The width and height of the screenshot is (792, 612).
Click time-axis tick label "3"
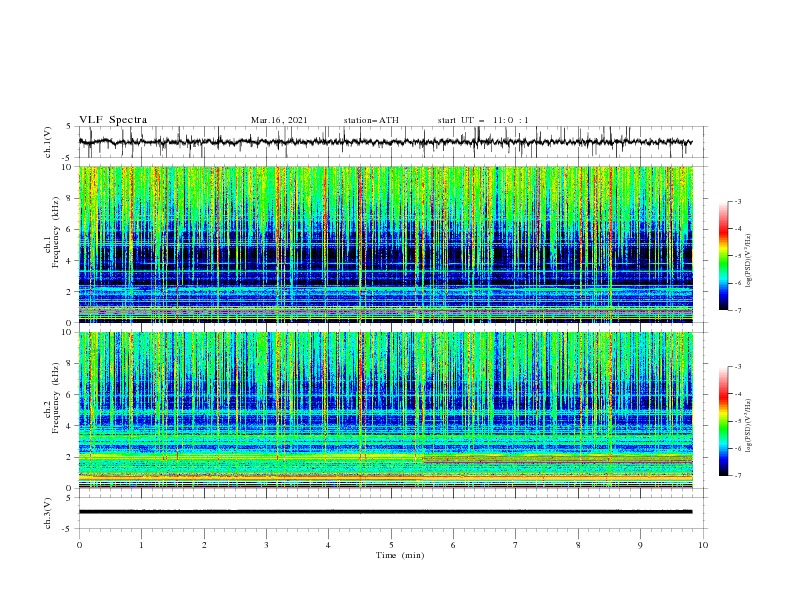coord(266,545)
